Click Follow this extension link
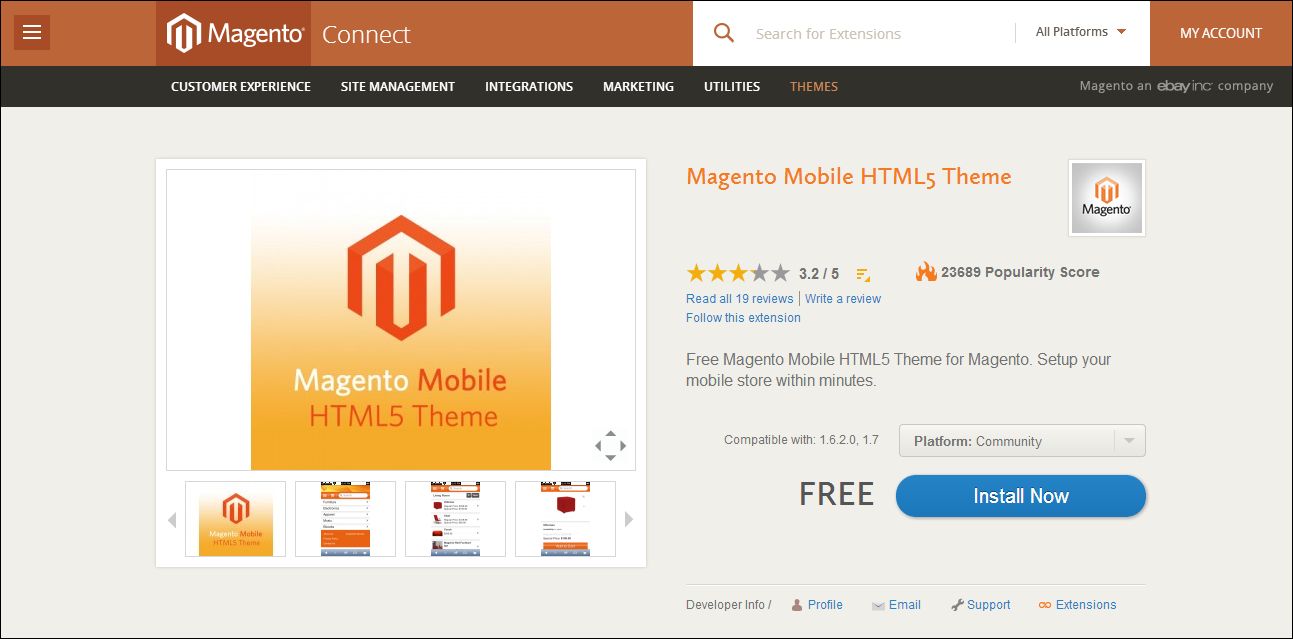Image resolution: width=1293 pixels, height=639 pixels. point(743,318)
